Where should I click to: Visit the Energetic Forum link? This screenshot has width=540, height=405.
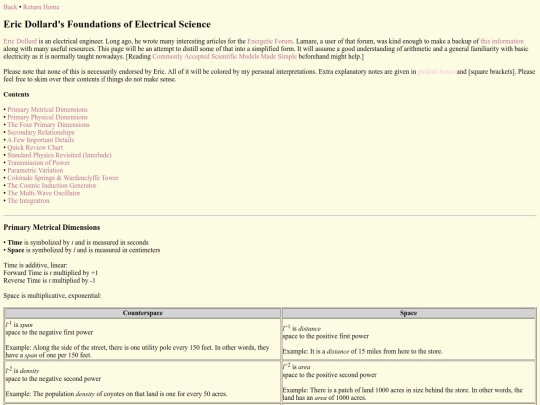pos(270,41)
